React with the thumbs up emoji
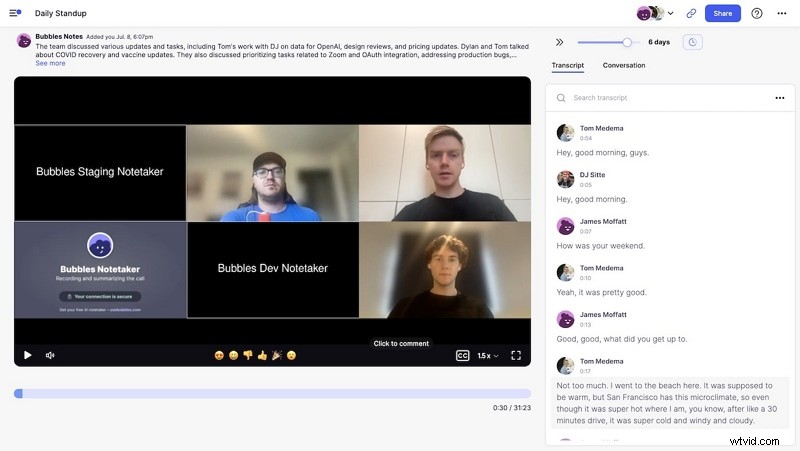 pyautogui.click(x=262, y=355)
